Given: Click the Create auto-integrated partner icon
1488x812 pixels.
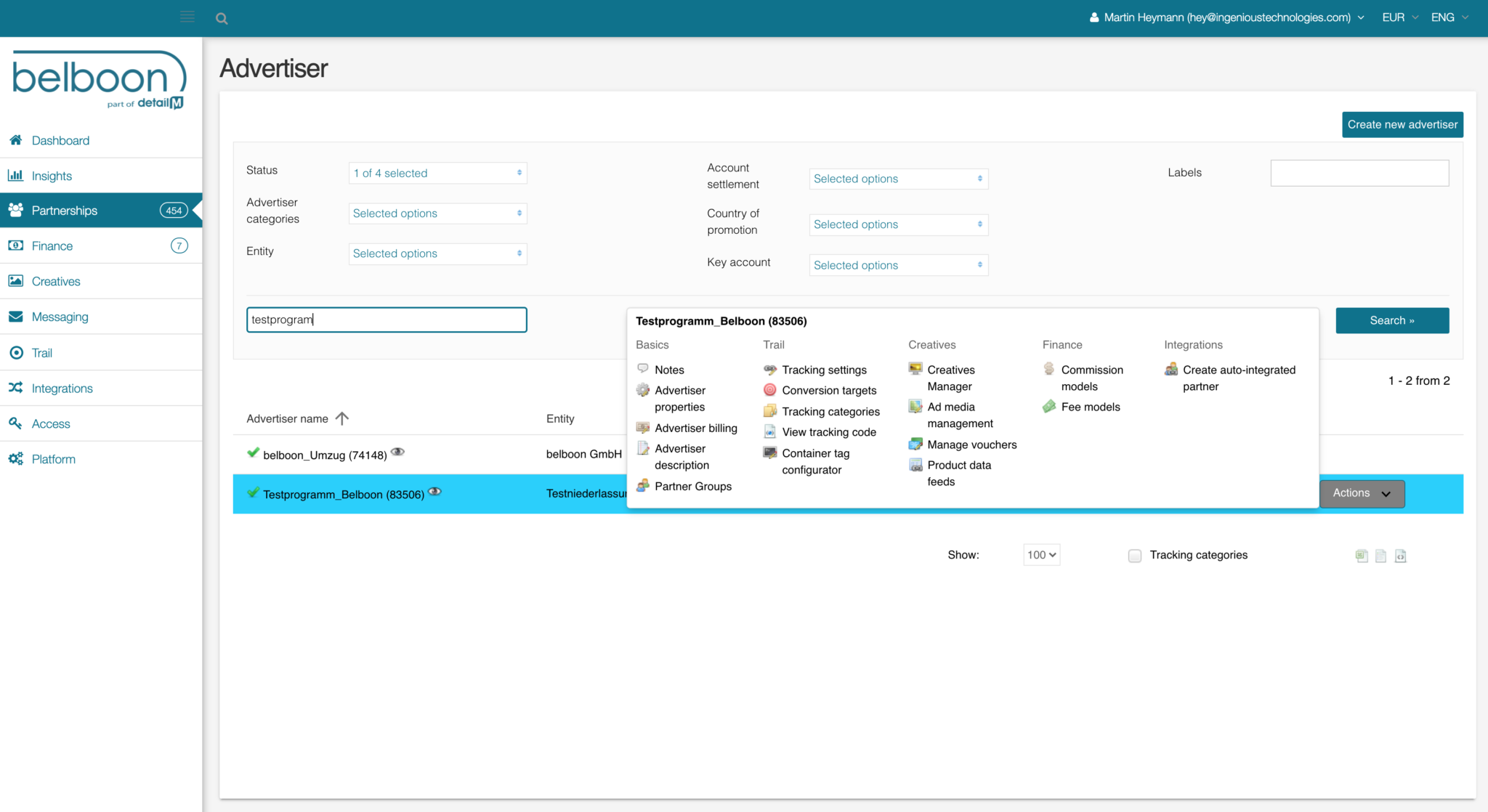Looking at the screenshot, I should point(1171,369).
